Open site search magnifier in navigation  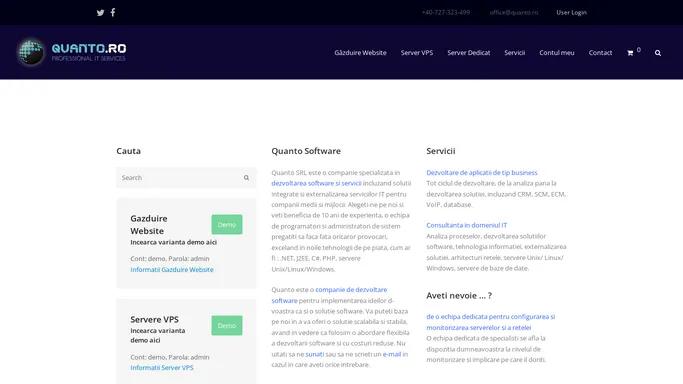click(658, 53)
